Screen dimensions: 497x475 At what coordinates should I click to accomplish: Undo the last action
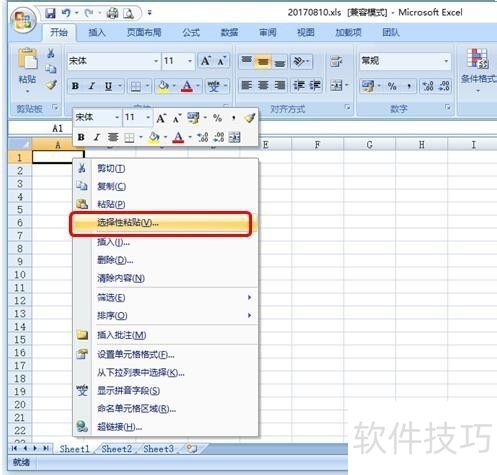tap(66, 13)
